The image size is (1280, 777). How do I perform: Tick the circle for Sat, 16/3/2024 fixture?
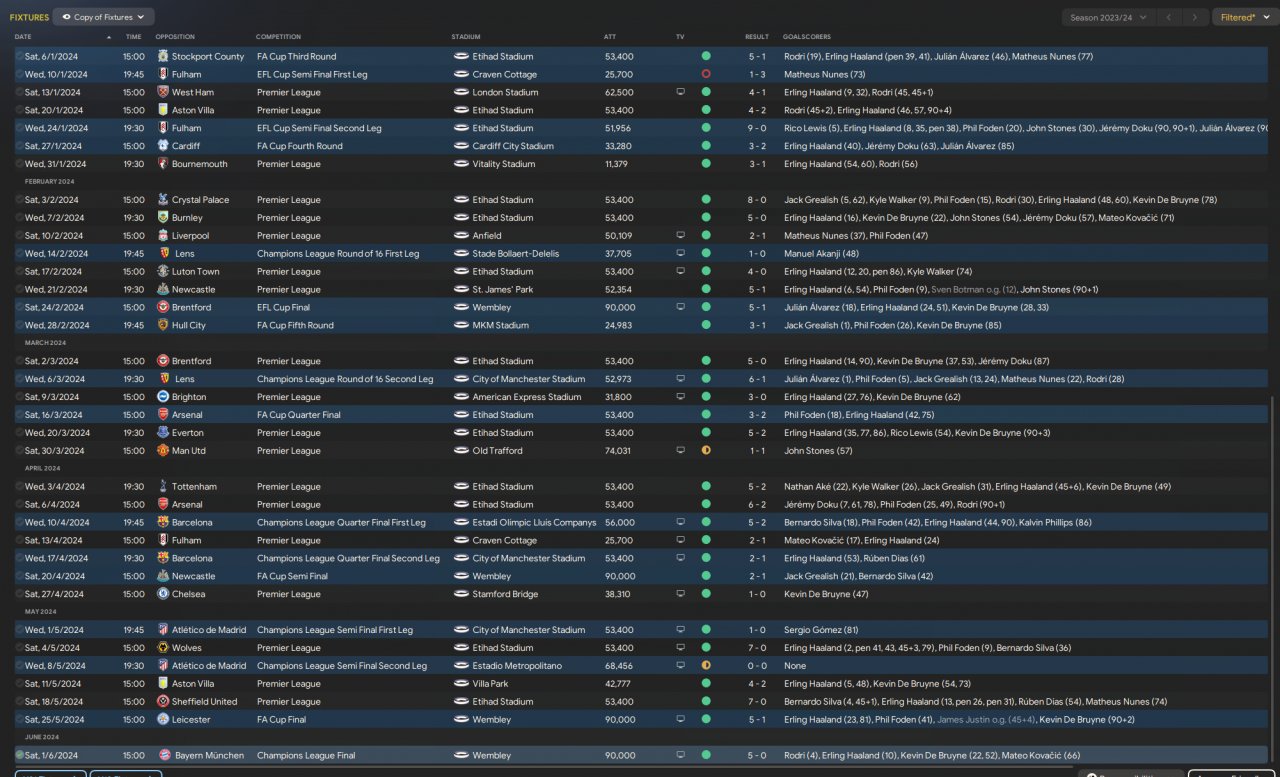(19, 415)
